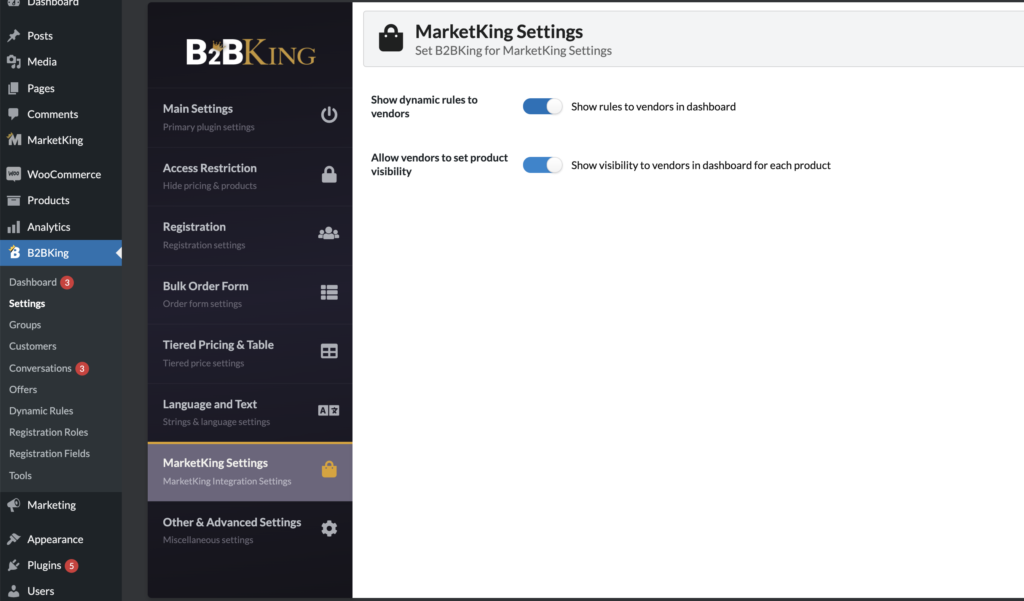Click the MarketKing crown icon

tap(14, 139)
